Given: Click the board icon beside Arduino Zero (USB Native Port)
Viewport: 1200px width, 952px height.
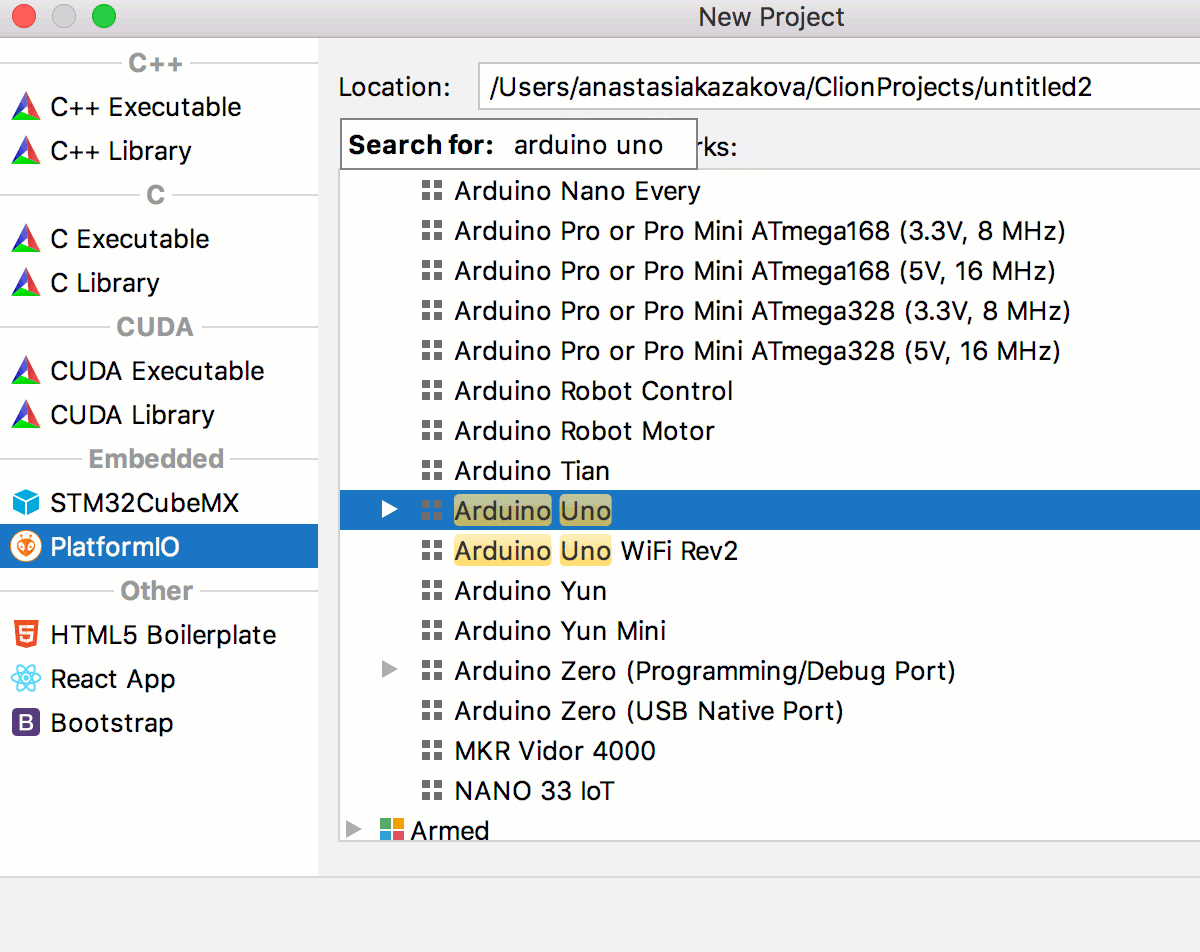Looking at the screenshot, I should point(432,711).
